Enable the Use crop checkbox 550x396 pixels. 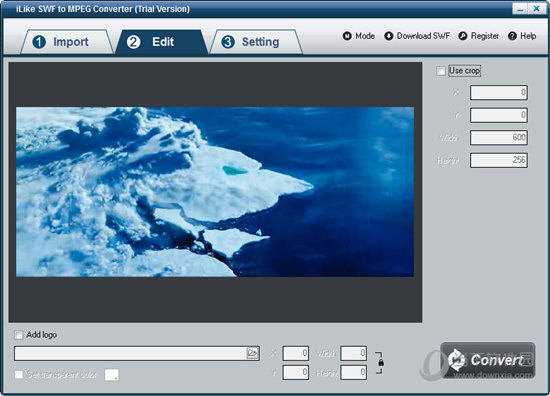coord(441,71)
